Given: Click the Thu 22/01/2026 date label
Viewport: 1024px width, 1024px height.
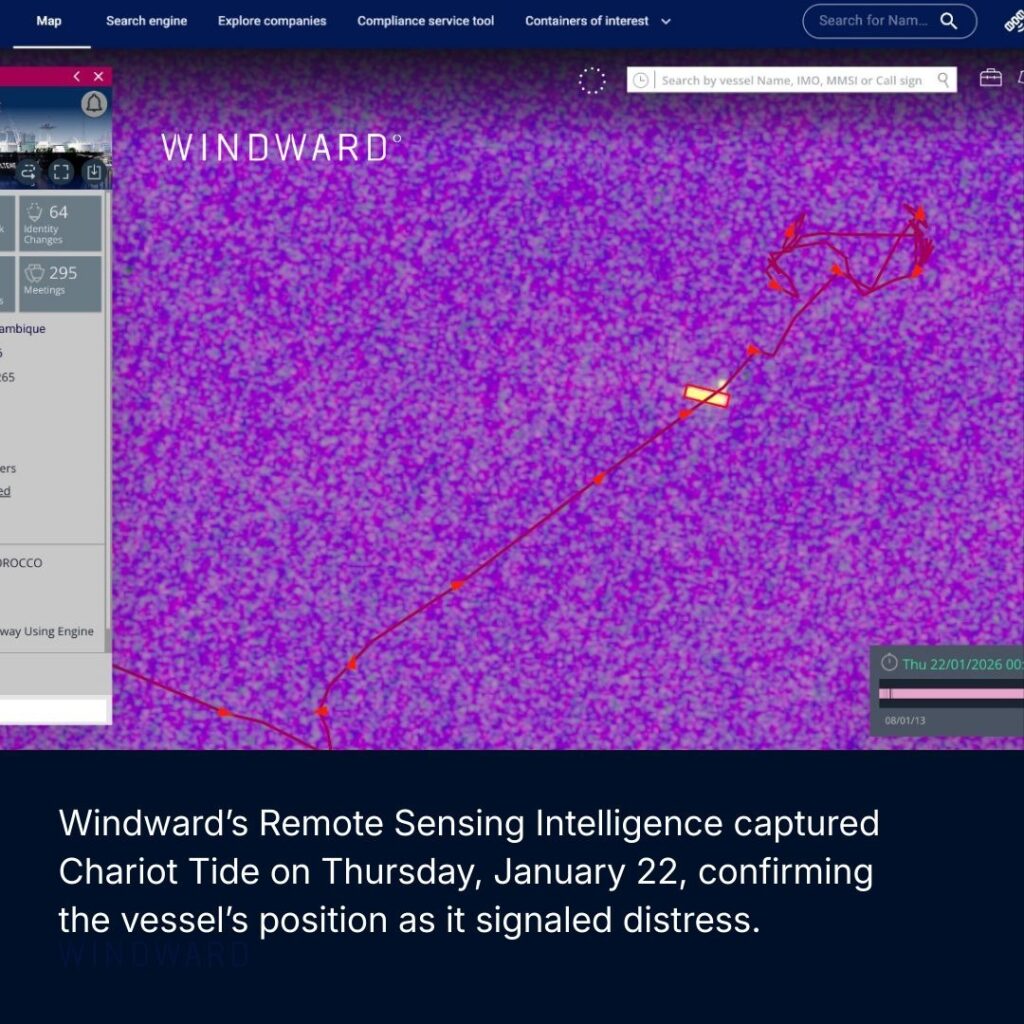Looking at the screenshot, I should 963,664.
